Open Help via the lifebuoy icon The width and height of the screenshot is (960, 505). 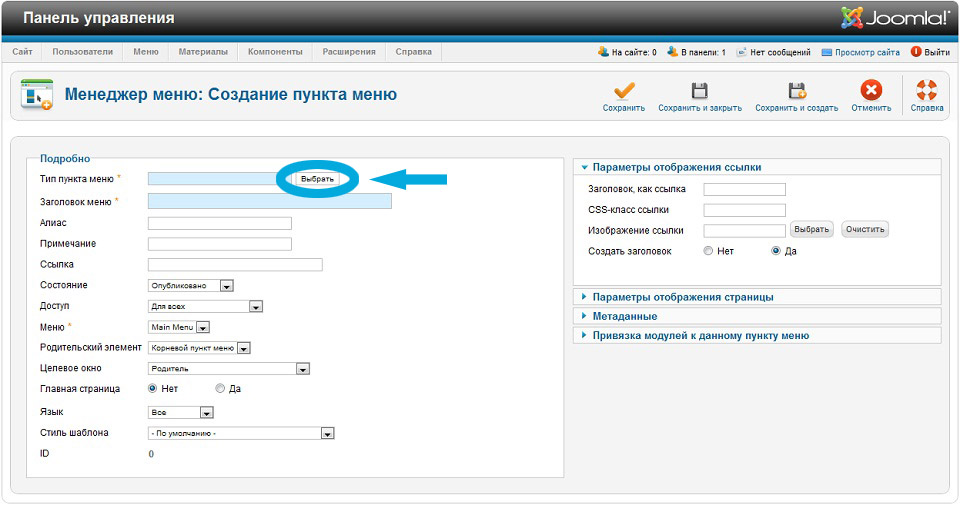point(927,91)
